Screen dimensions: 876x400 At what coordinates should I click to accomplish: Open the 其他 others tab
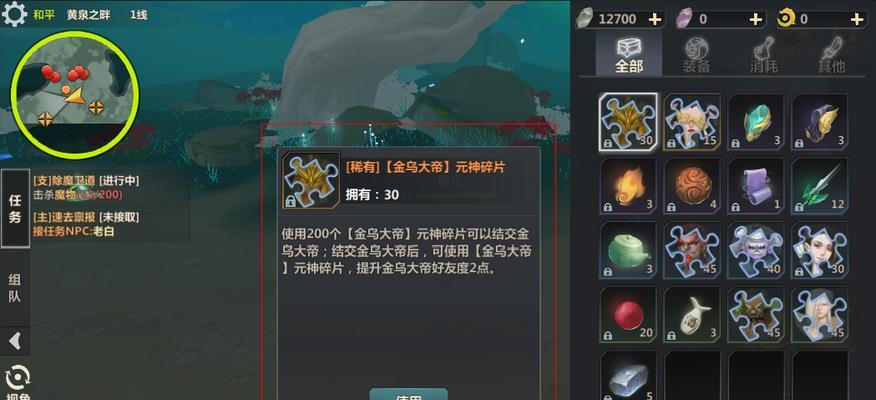pos(831,55)
